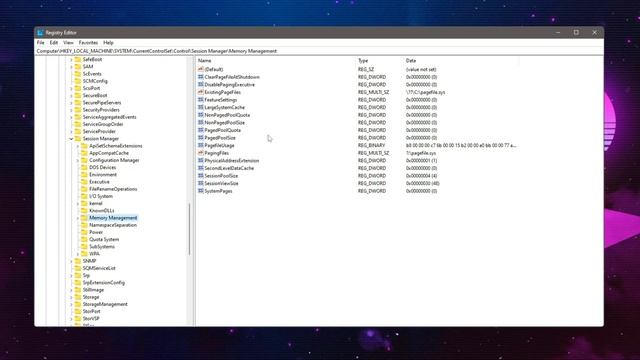Viewport: 640px width, 360px height.
Task: Click the SystemPages value icon
Action: click(200, 191)
